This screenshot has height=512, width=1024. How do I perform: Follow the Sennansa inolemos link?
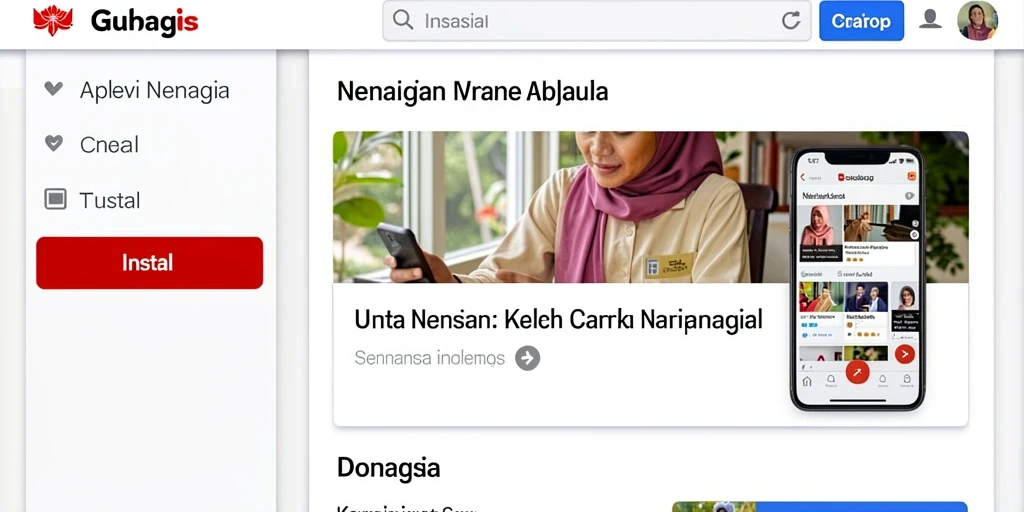[430, 358]
